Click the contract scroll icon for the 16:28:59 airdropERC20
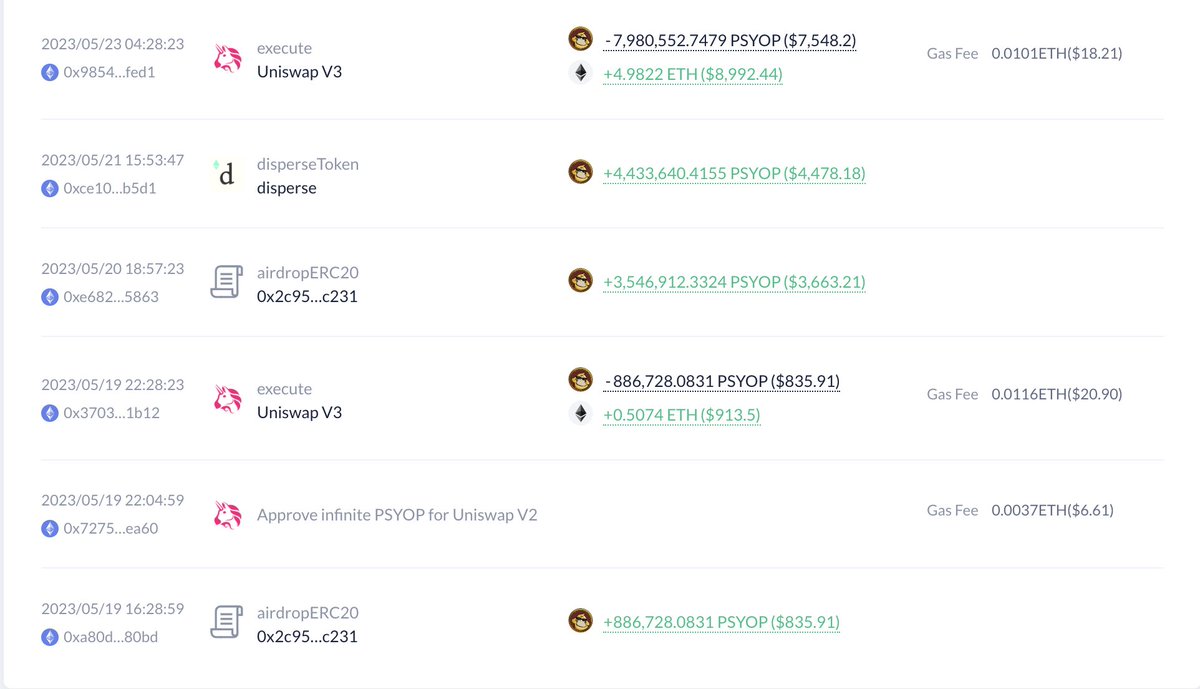1200x689 pixels. pyautogui.click(x=227, y=622)
